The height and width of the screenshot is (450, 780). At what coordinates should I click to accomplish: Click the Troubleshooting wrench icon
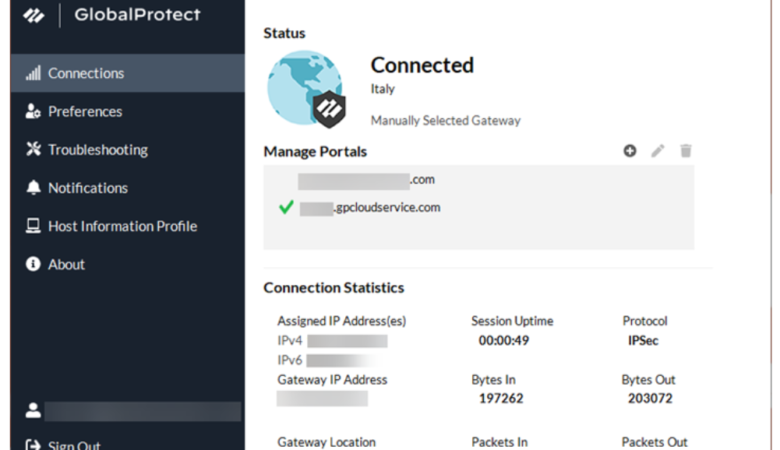click(33, 150)
